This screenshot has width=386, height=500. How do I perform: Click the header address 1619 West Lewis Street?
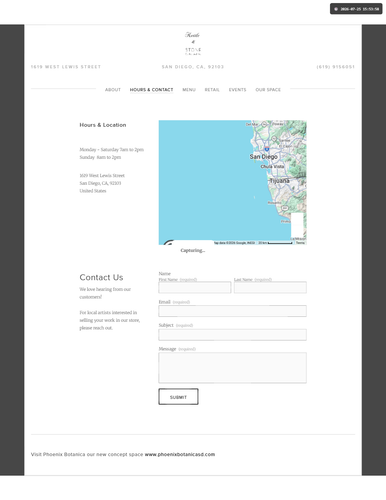(66, 67)
